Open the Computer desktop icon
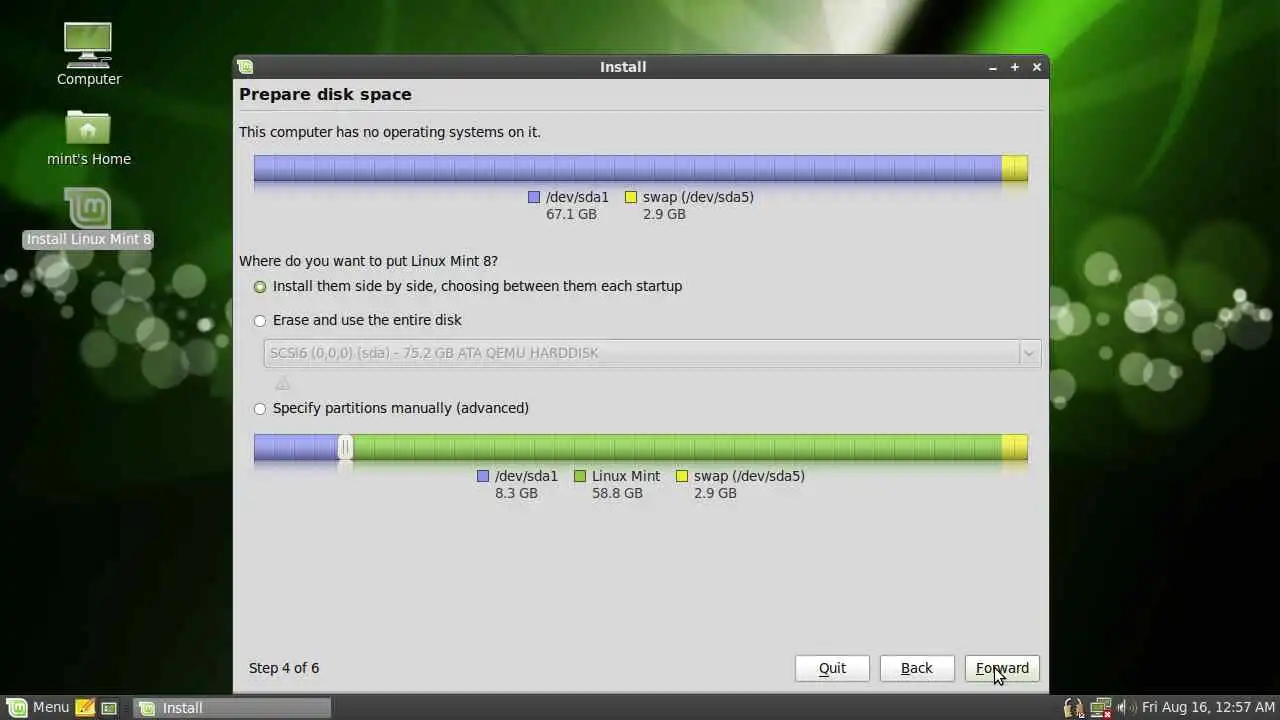Image resolution: width=1280 pixels, height=720 pixels. tap(88, 54)
